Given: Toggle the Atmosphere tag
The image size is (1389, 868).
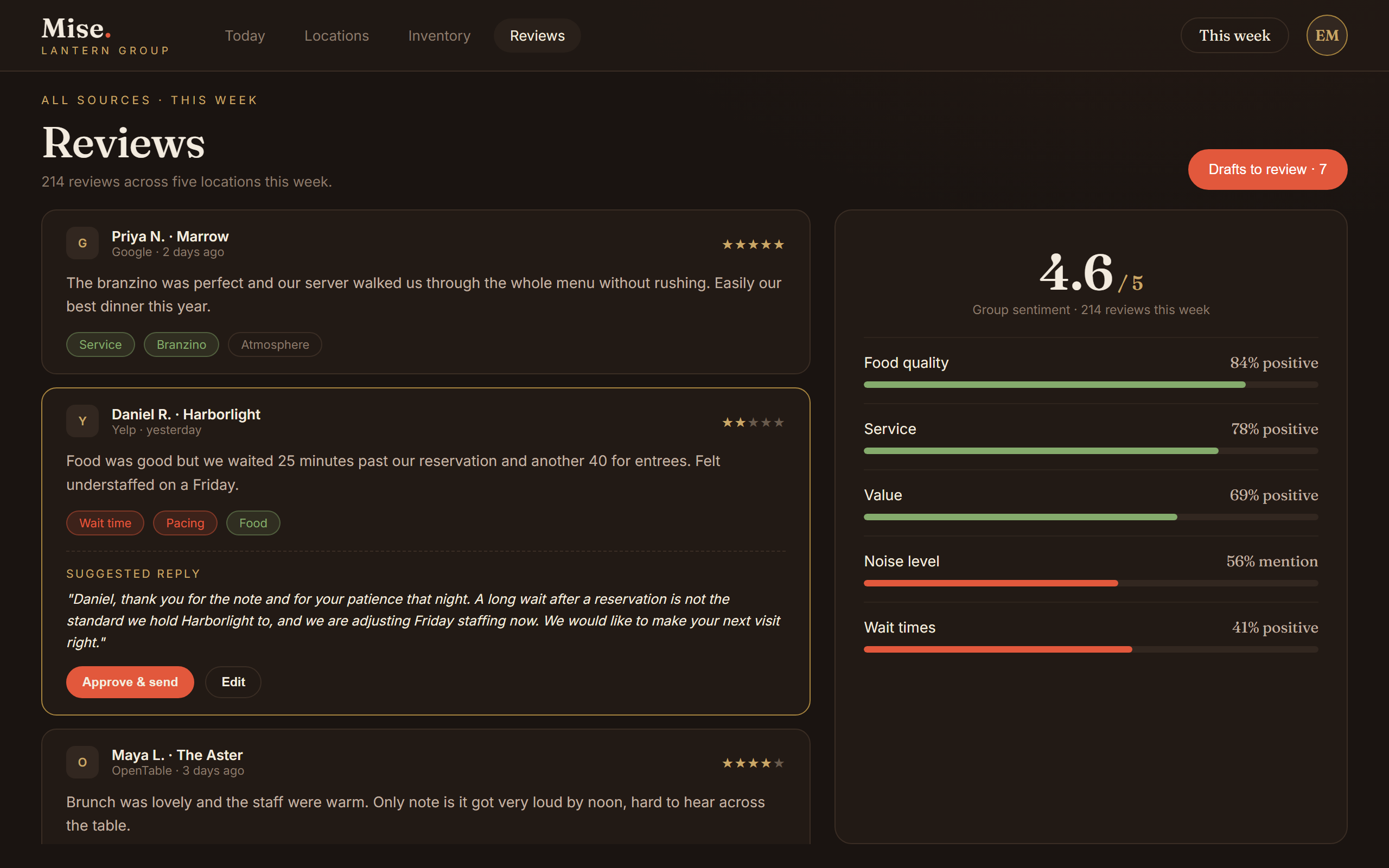Looking at the screenshot, I should tap(275, 344).
